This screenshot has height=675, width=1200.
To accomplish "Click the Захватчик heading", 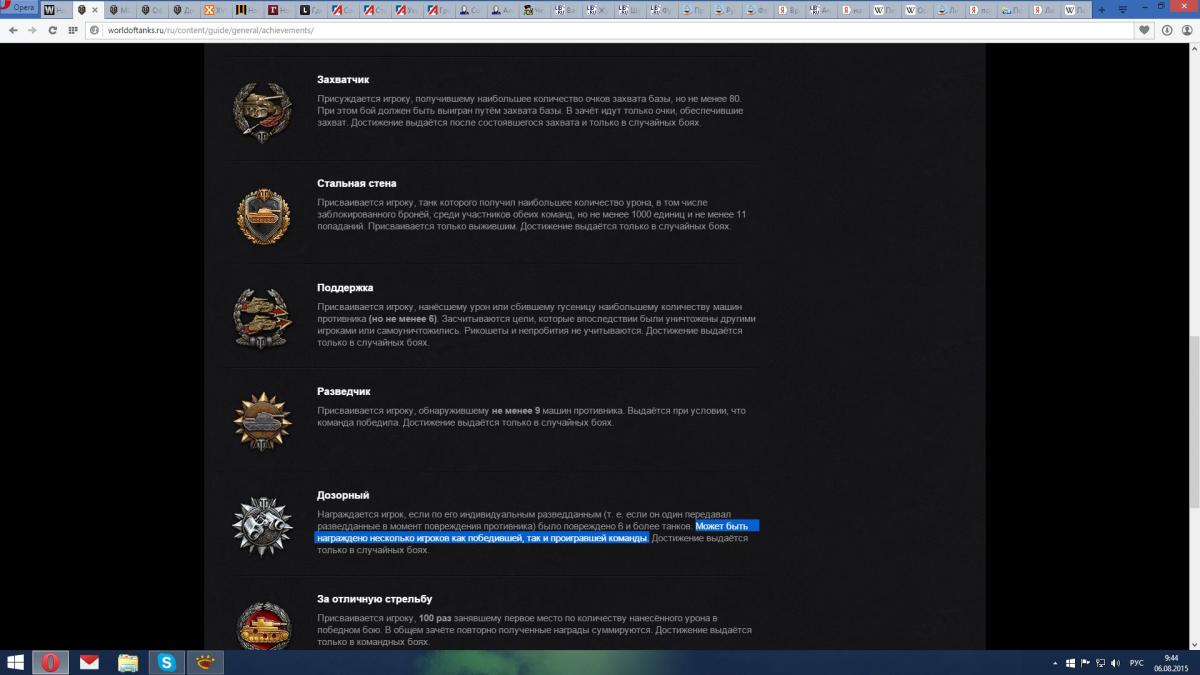I will pos(343,79).
